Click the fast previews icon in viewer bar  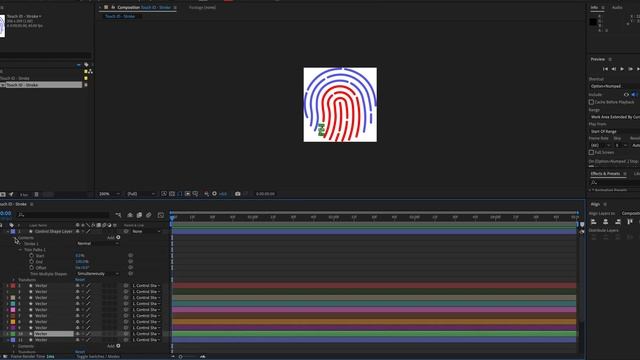pyautogui.click(x=164, y=194)
